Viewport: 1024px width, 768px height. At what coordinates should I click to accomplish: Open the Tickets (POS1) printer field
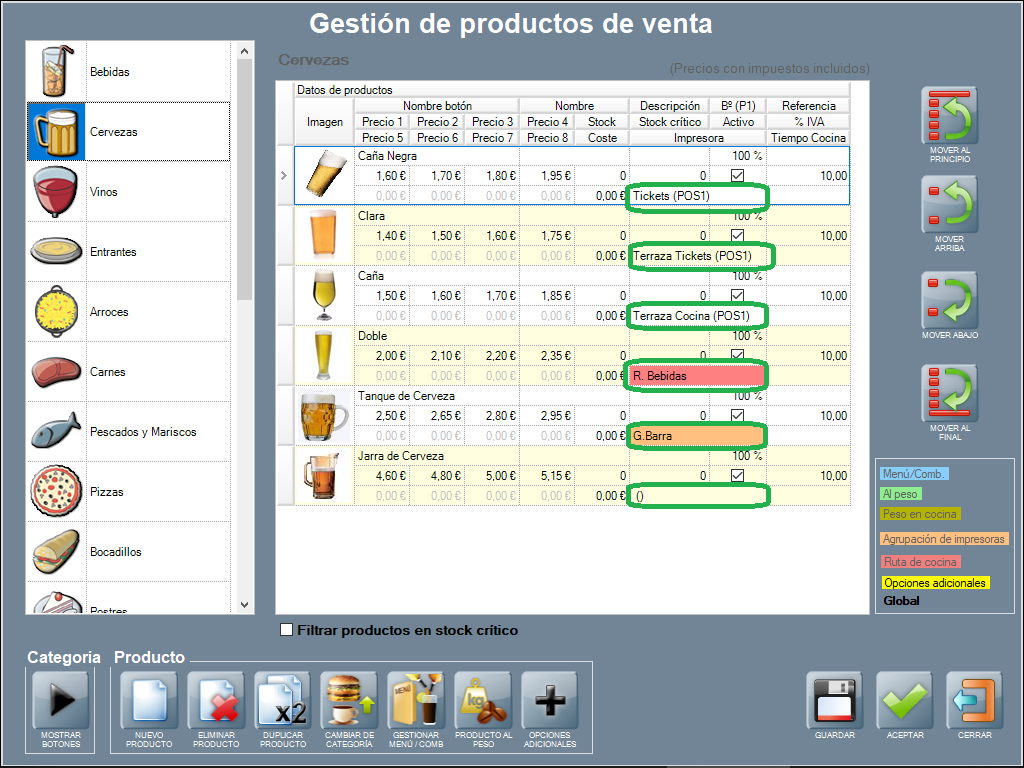[697, 196]
